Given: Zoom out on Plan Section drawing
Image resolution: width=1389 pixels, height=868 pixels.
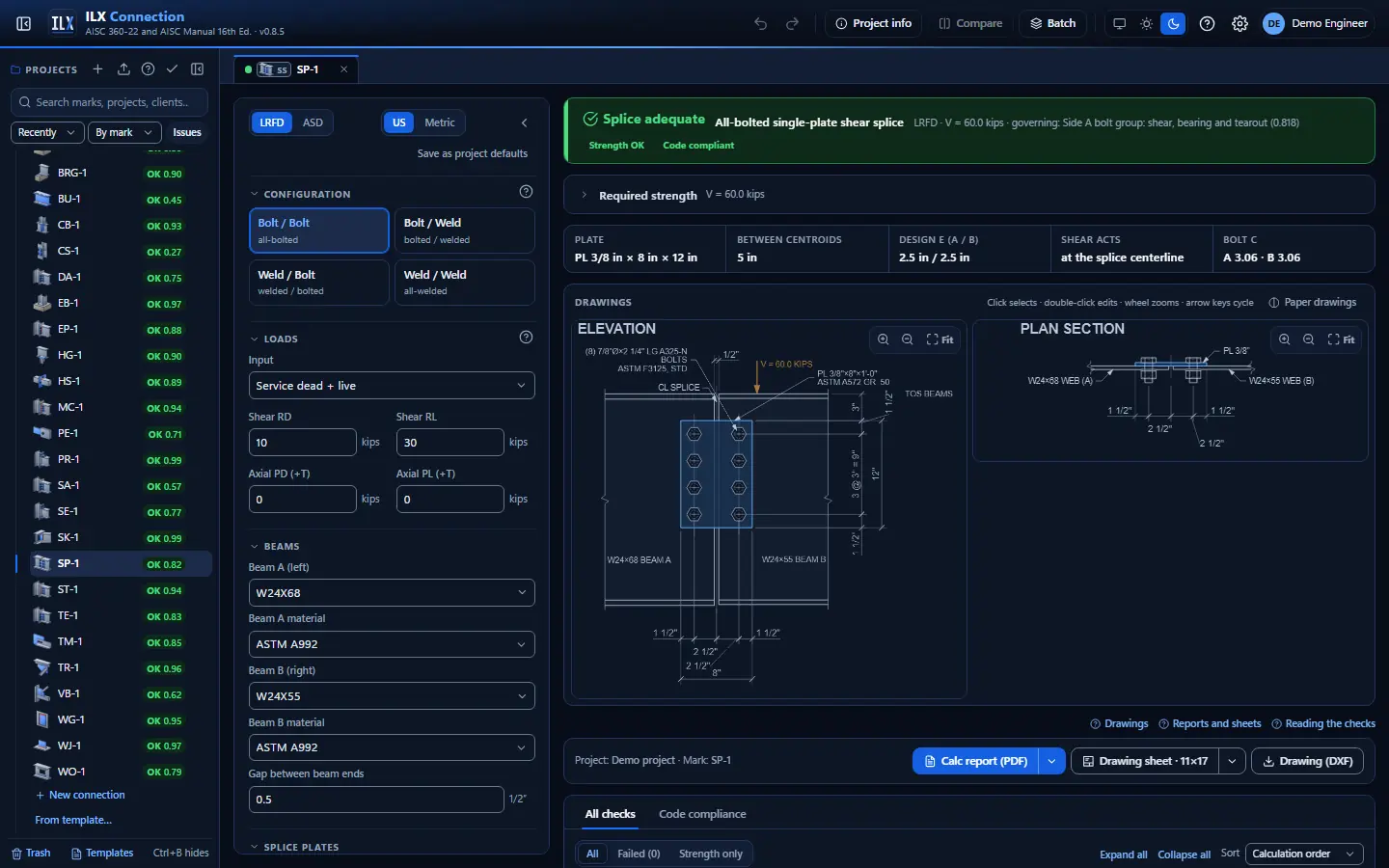Looking at the screenshot, I should tap(1309, 339).
